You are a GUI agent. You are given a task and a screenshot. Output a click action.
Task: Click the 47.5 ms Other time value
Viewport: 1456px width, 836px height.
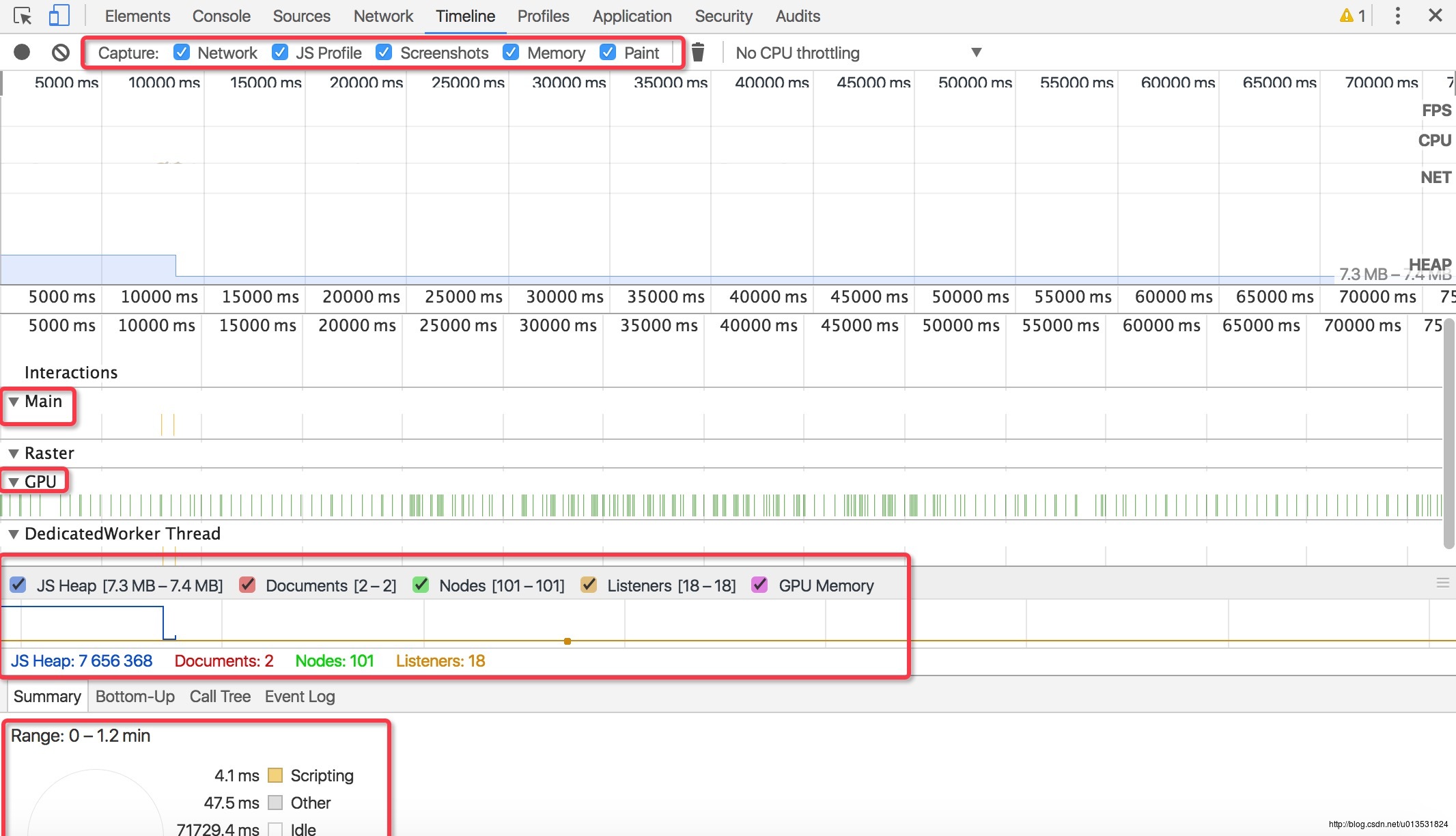pos(232,803)
